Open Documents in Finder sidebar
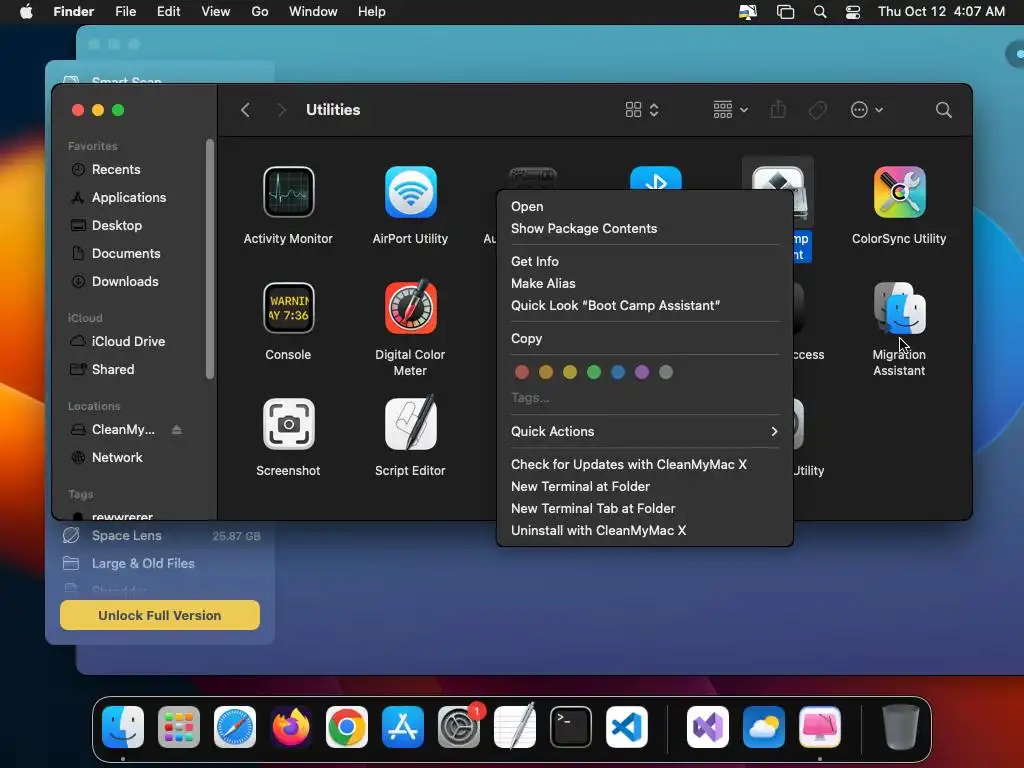The image size is (1024, 768). (x=135, y=253)
